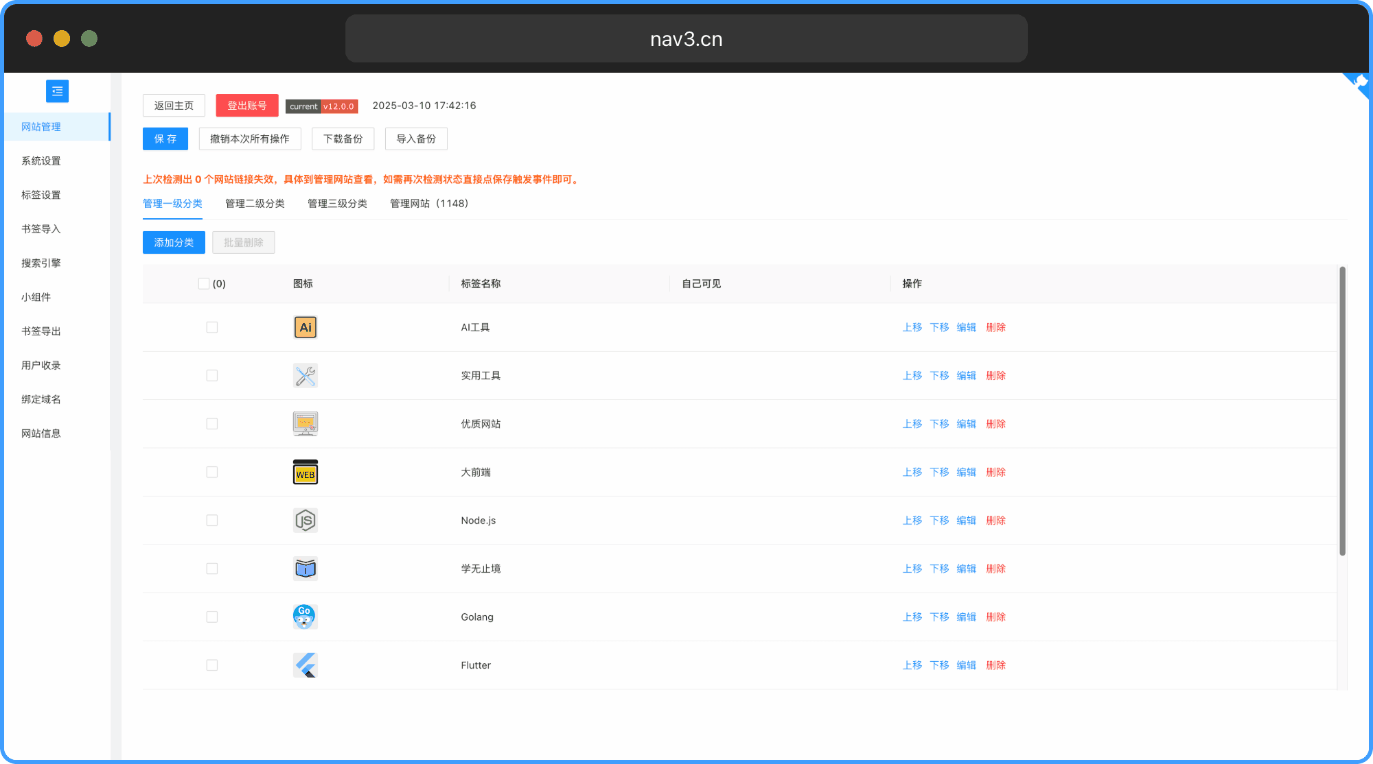
Task: Edit the 优质网站 category
Action: (966, 424)
